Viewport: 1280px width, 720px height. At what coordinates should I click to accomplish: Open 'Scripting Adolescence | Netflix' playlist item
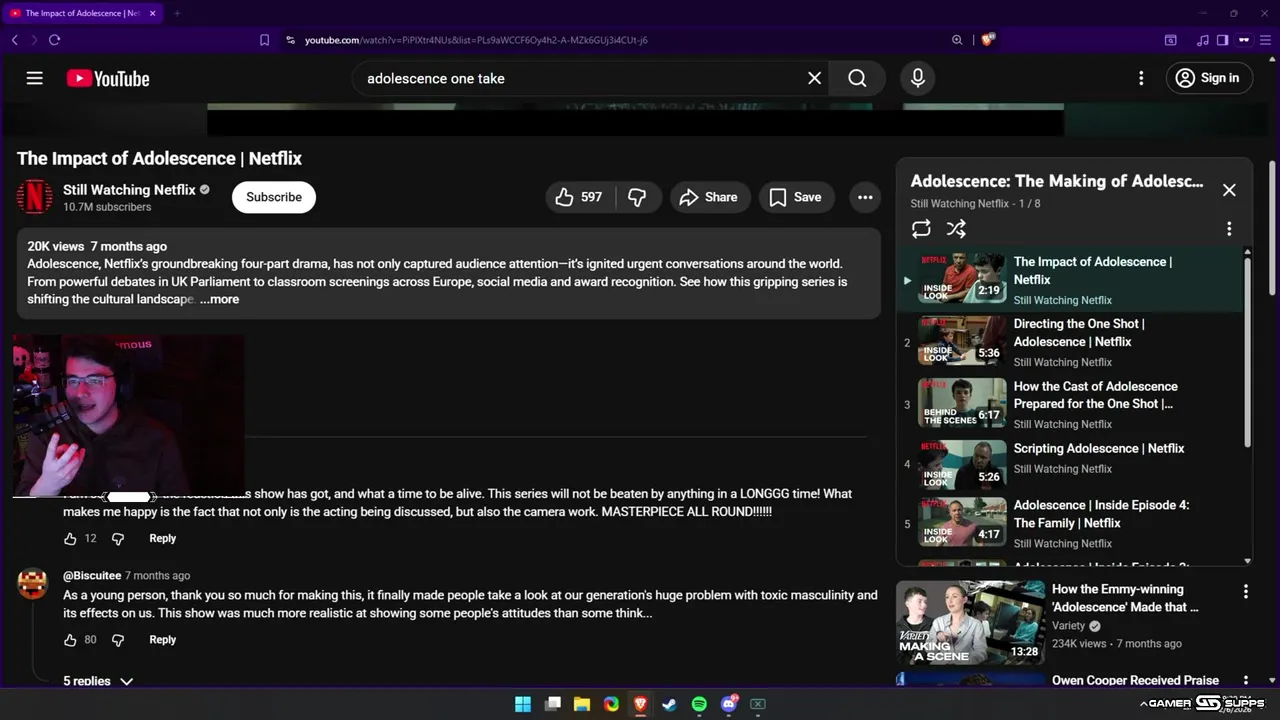click(x=1070, y=463)
